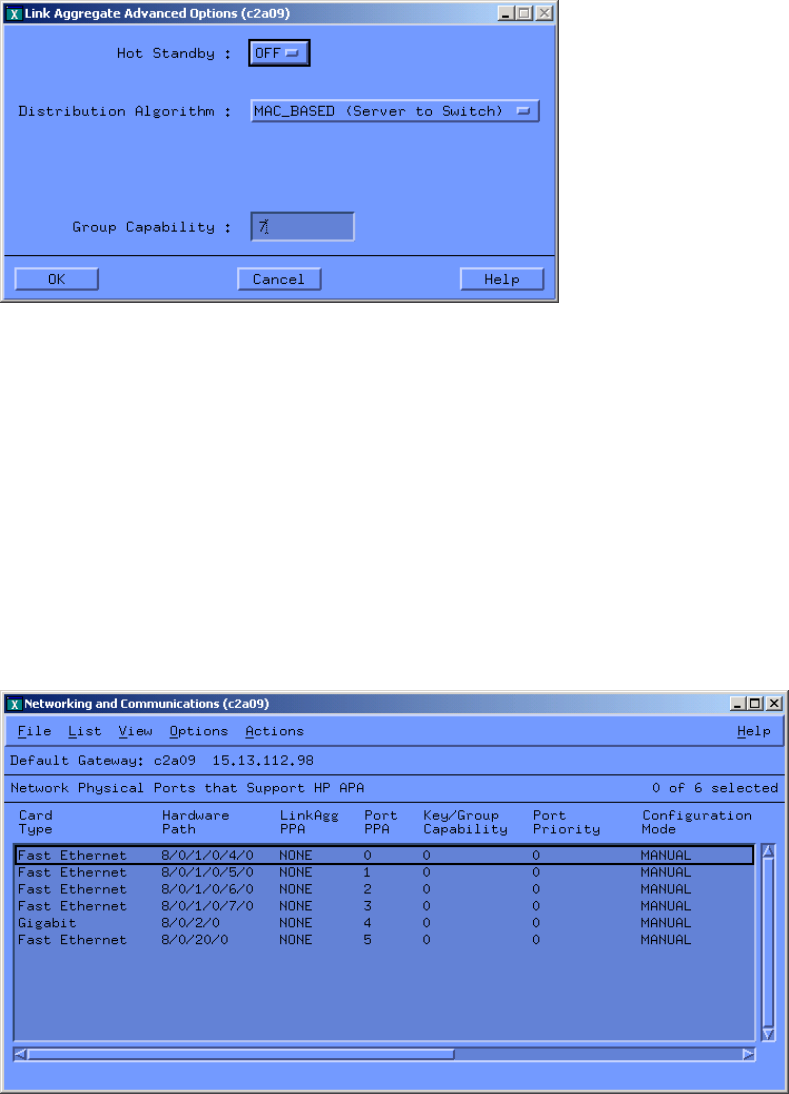This screenshot has height=1094, width=789.
Task: Open the List menu
Action: tap(84, 731)
